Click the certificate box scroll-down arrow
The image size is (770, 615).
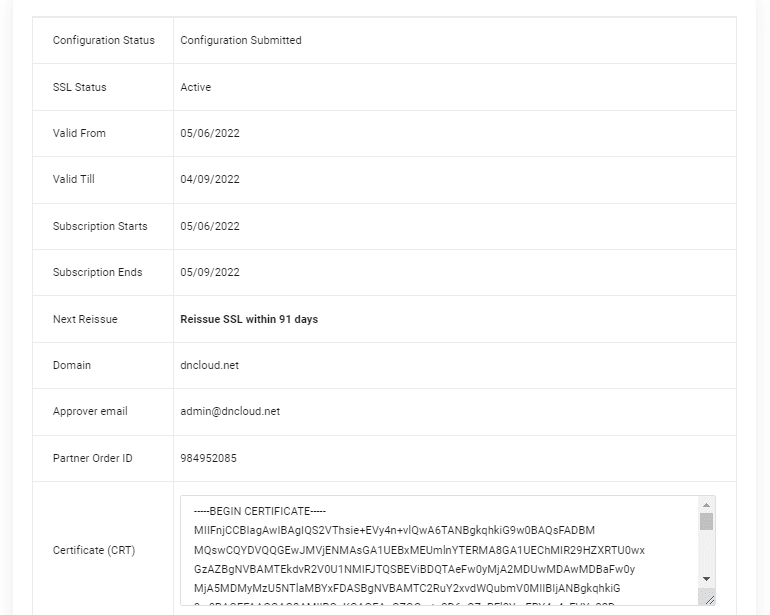[707, 578]
